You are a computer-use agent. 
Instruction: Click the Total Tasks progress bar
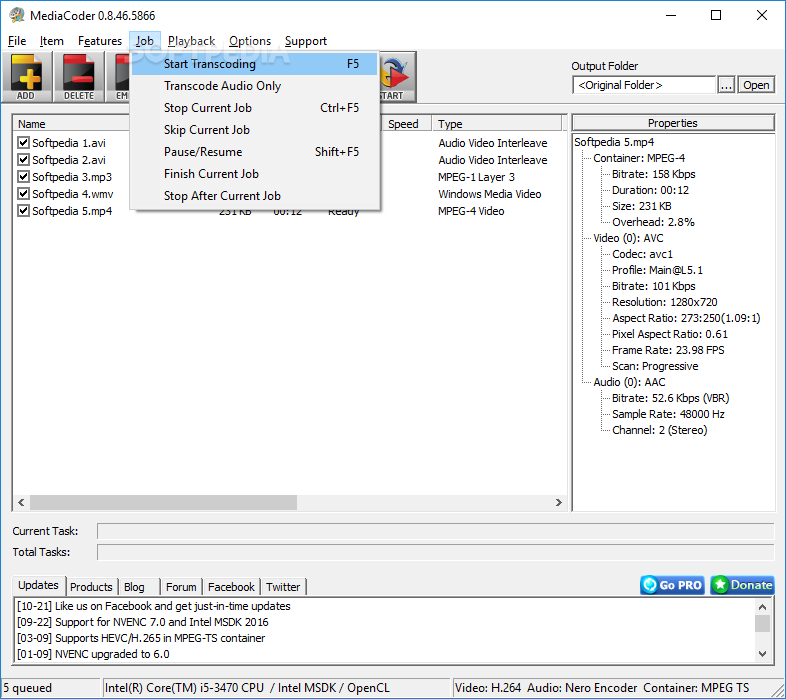click(x=436, y=552)
